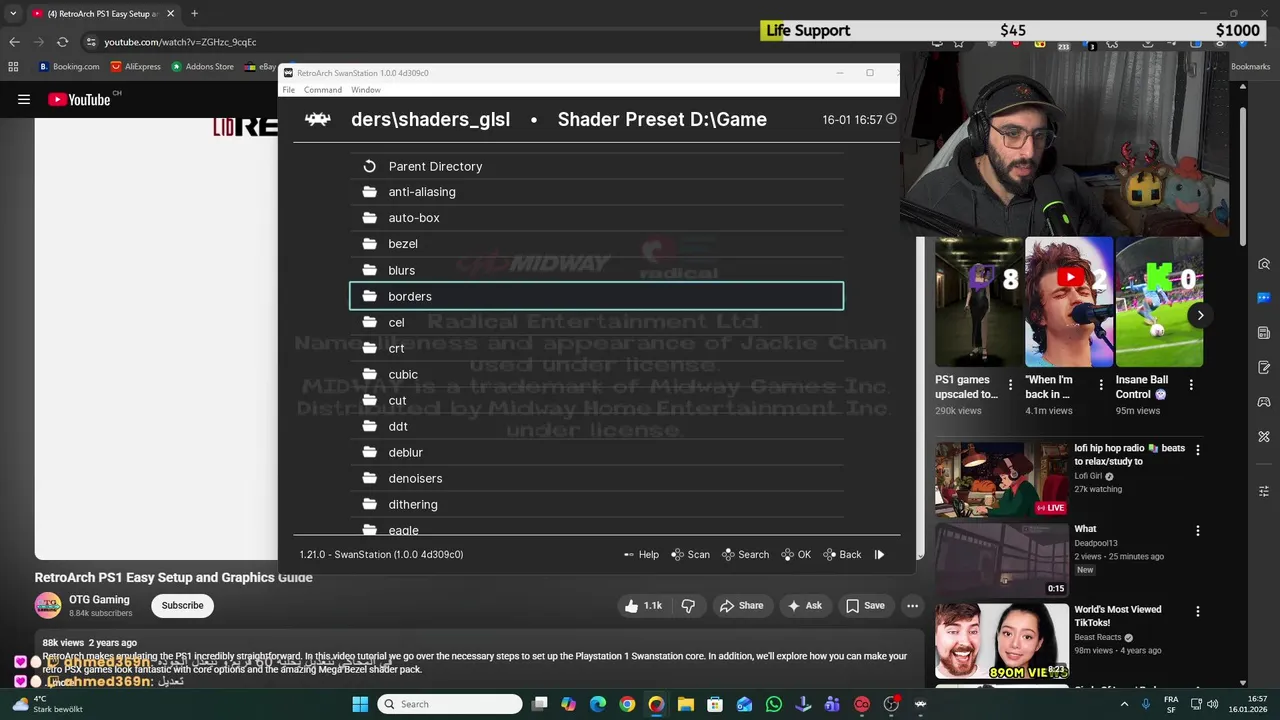The image size is (1280, 720).
Task: Open the Command menu in RetroArch
Action: [323, 90]
